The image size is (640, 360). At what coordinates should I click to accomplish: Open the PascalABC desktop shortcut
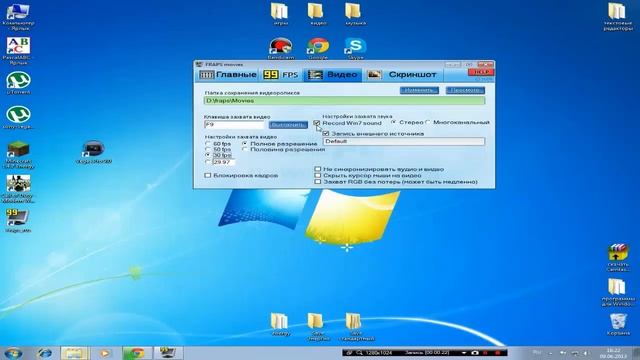point(18,50)
